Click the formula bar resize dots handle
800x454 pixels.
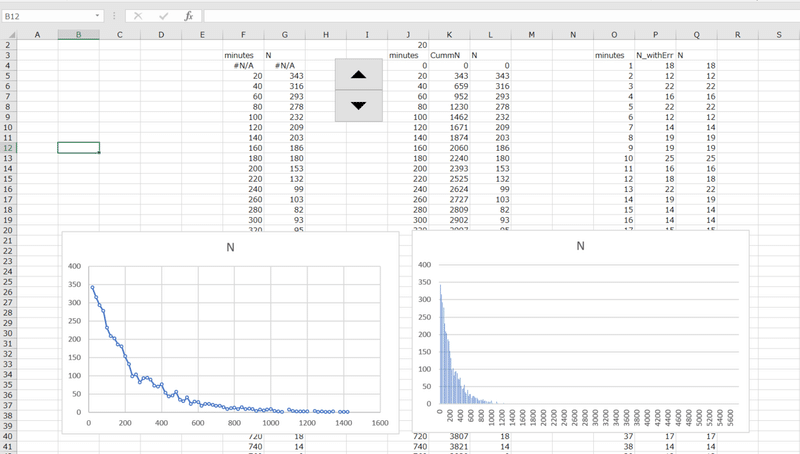coord(114,16)
